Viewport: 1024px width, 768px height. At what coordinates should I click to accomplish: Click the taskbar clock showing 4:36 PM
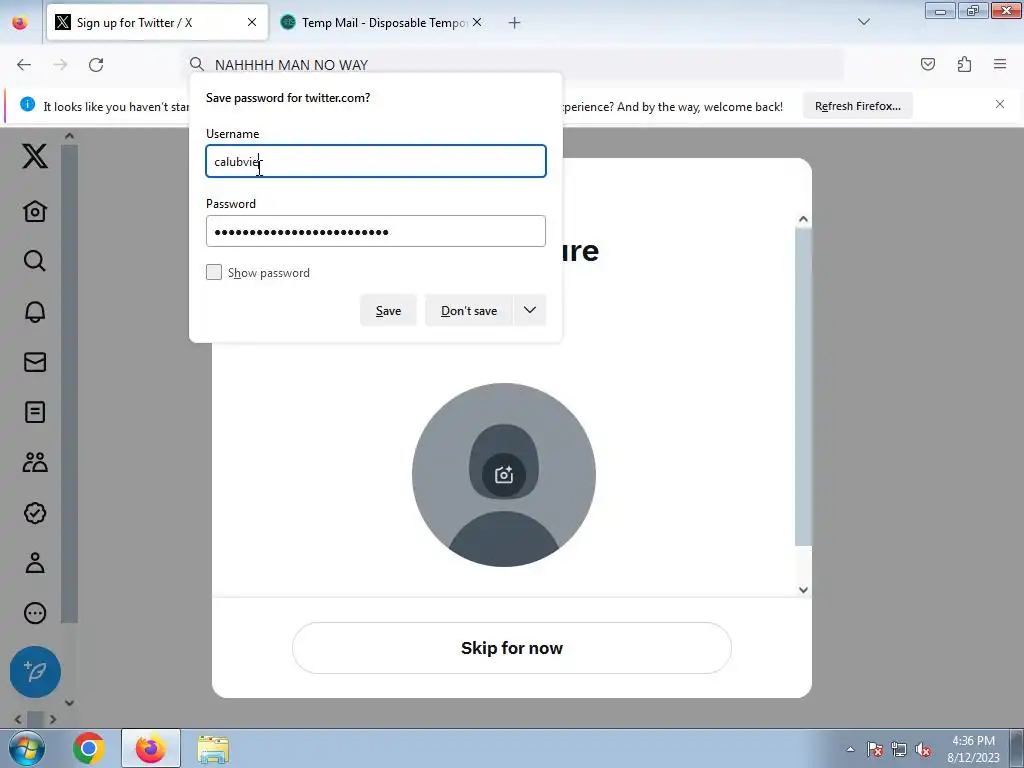point(973,749)
